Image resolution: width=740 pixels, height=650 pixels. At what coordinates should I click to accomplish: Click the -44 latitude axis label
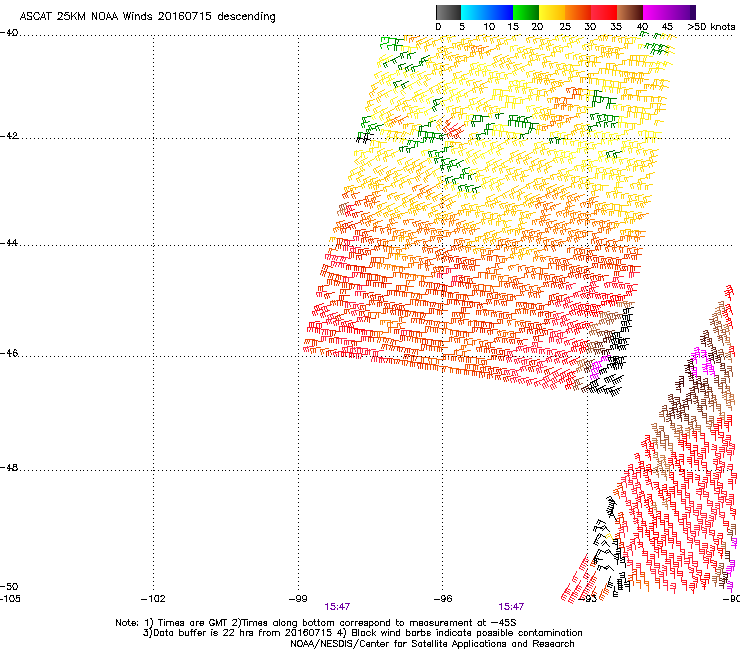[x=9, y=243]
